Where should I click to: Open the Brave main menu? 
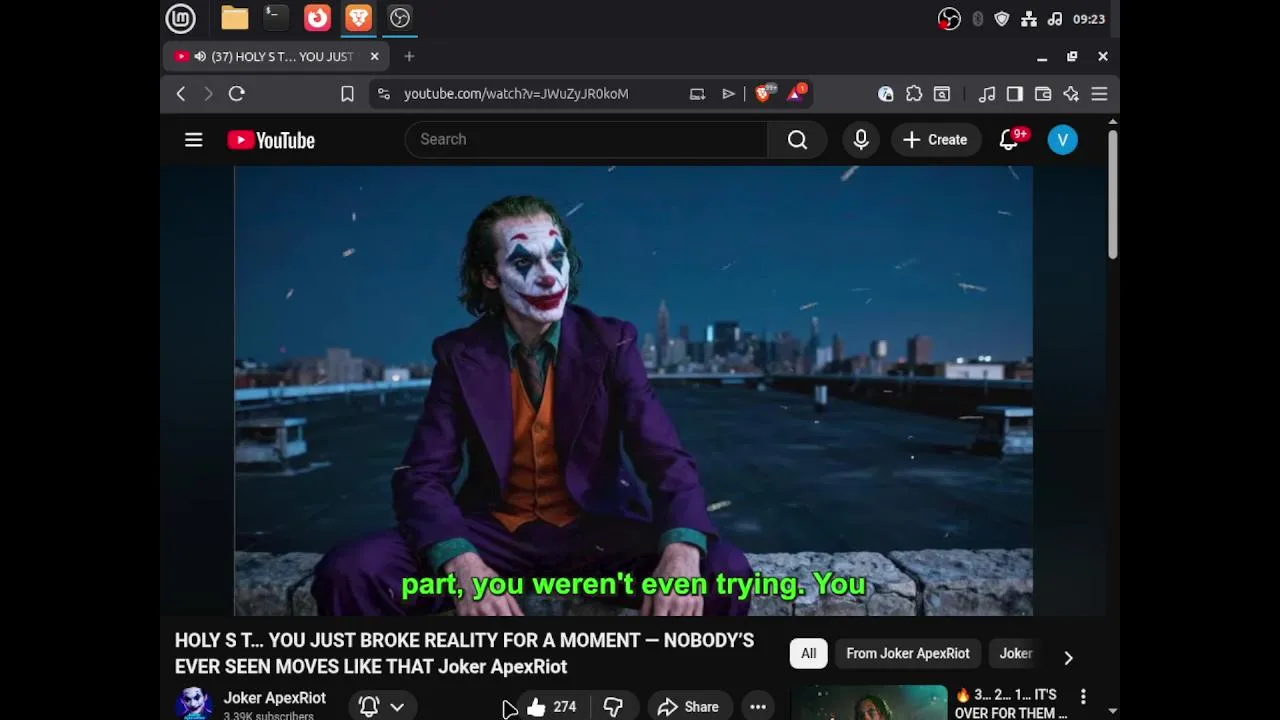point(1099,94)
